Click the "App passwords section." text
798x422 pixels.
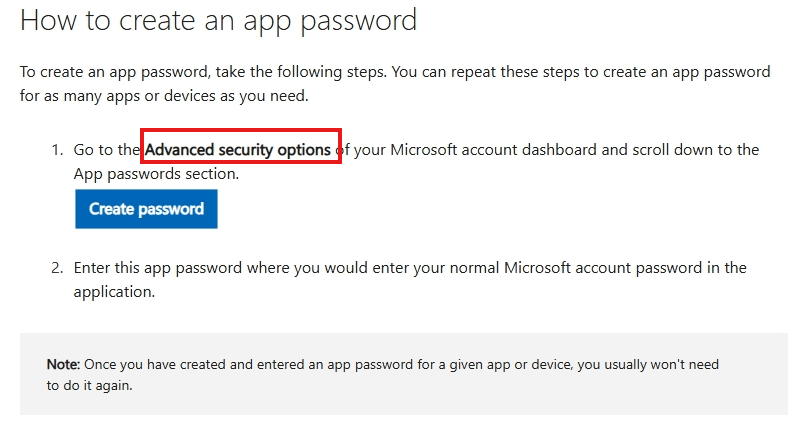click(156, 174)
